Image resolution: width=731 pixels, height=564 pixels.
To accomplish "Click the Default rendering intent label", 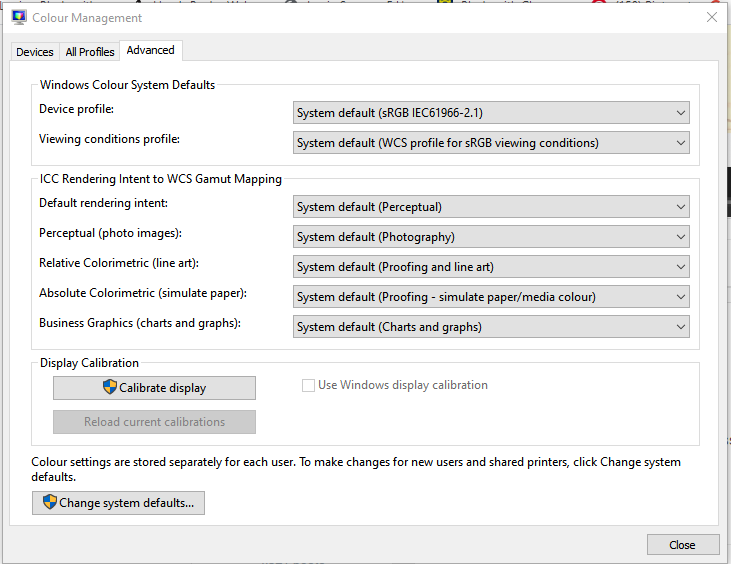I will (103, 203).
